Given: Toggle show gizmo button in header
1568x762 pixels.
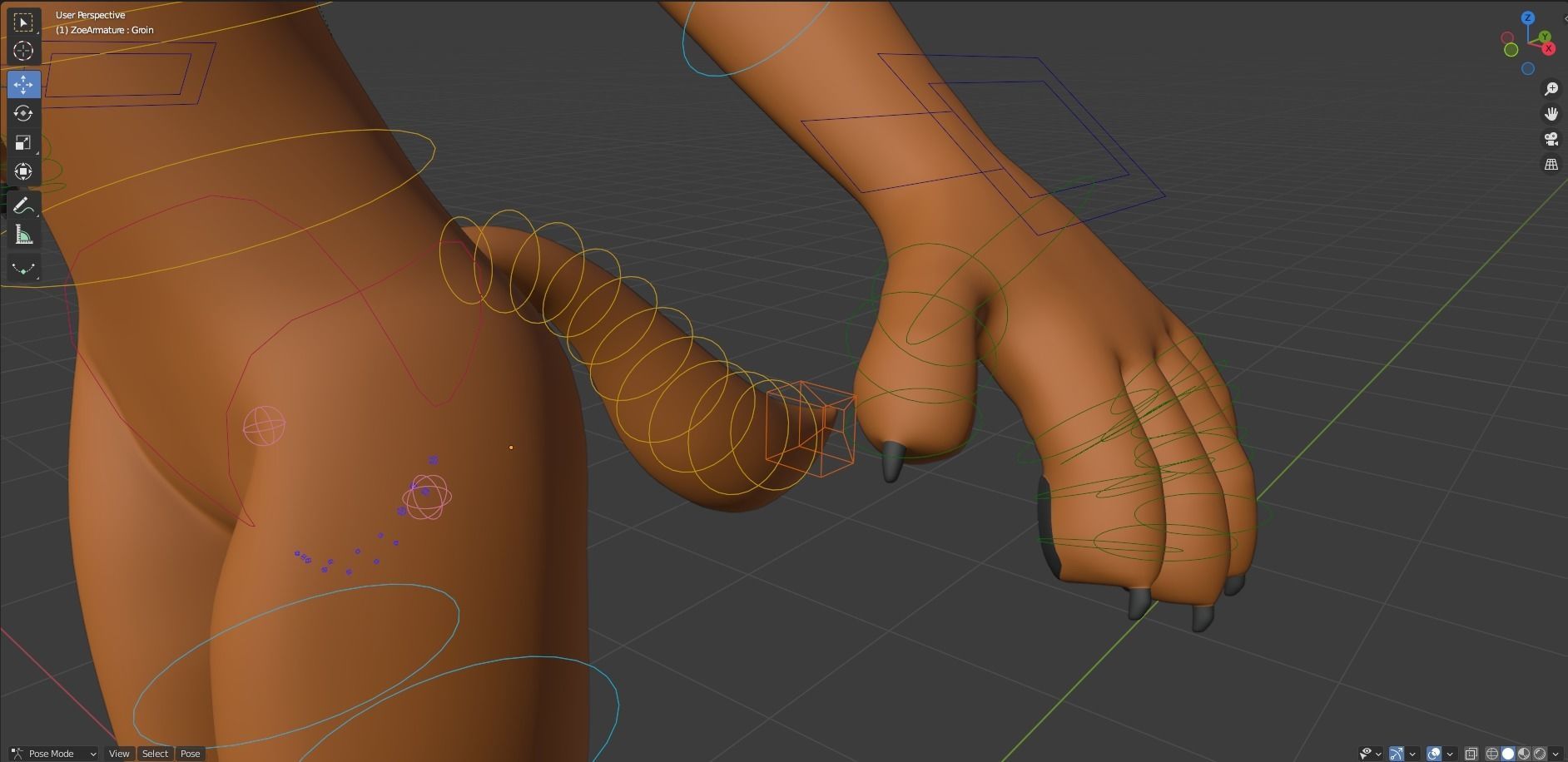Looking at the screenshot, I should [1397, 754].
